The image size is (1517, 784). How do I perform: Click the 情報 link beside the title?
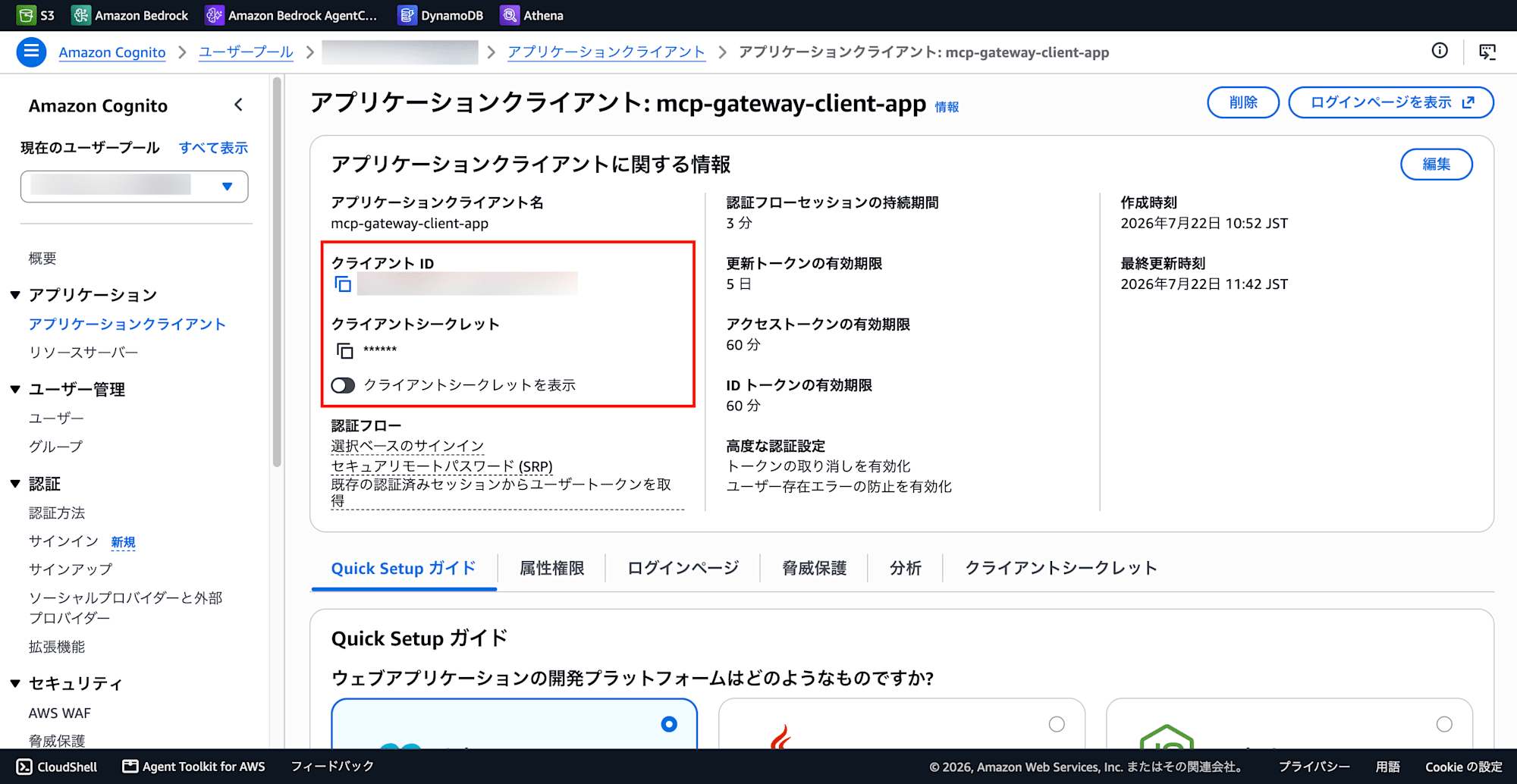pos(947,108)
